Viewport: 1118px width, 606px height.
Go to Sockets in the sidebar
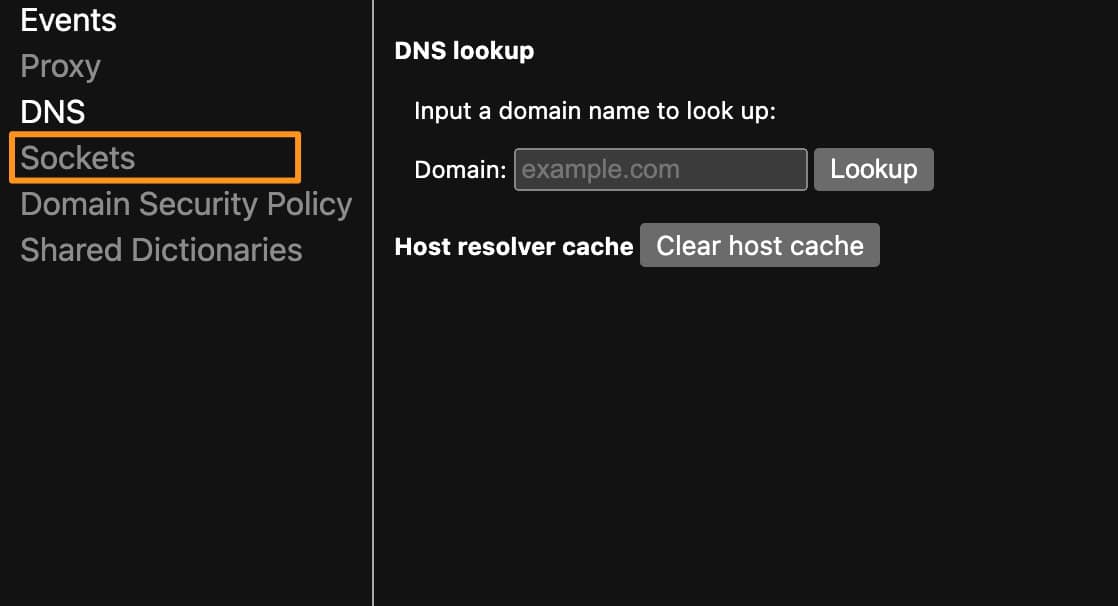coord(78,158)
